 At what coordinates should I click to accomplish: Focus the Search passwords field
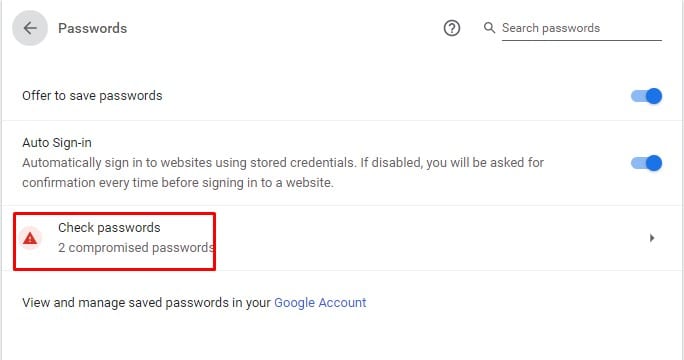581,28
